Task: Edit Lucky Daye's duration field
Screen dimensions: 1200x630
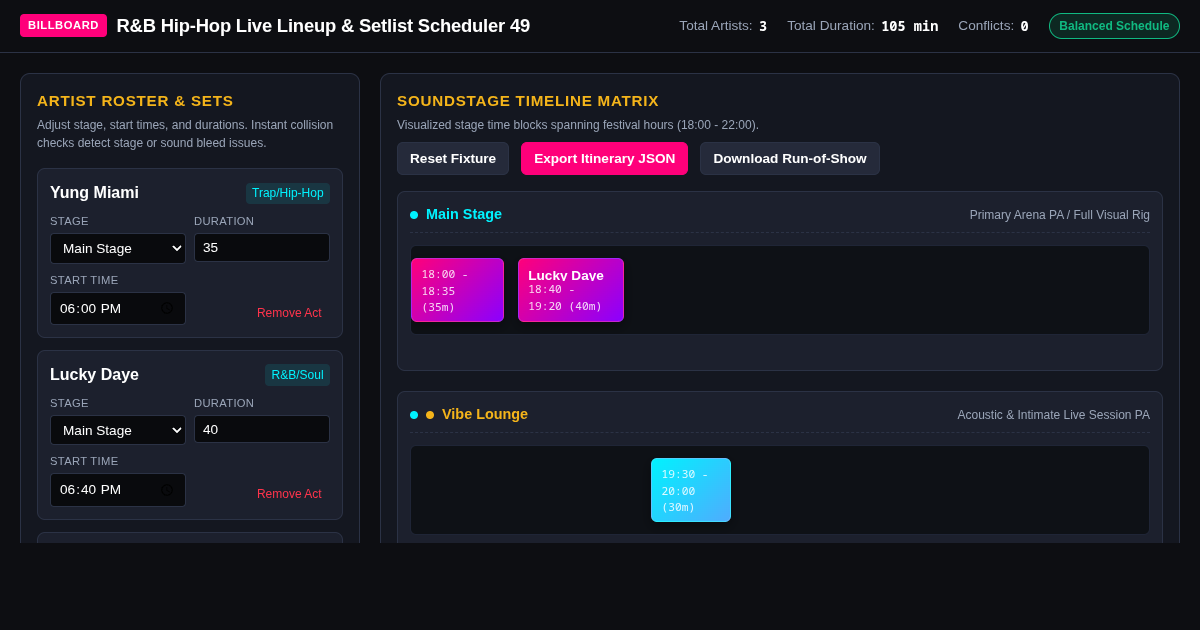Action: coord(262,429)
